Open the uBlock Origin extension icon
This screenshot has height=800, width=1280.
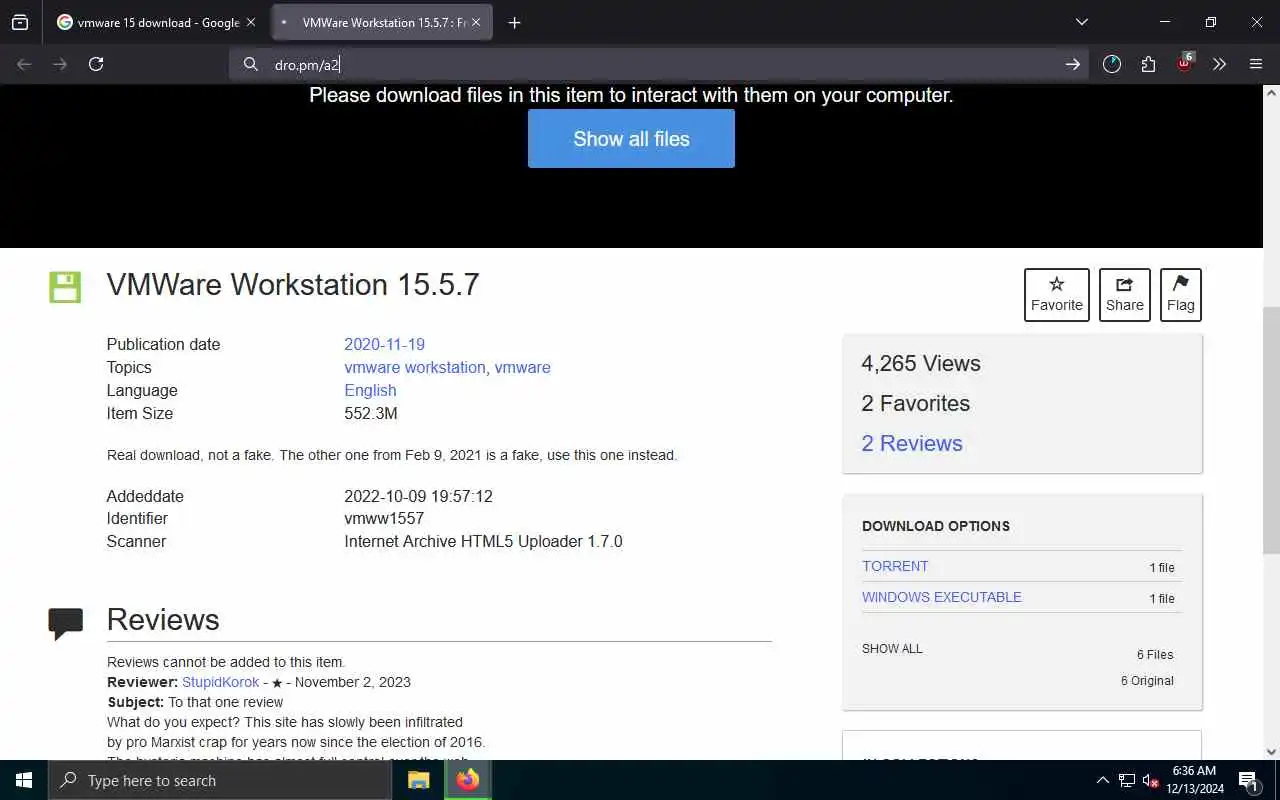pos(1184,64)
